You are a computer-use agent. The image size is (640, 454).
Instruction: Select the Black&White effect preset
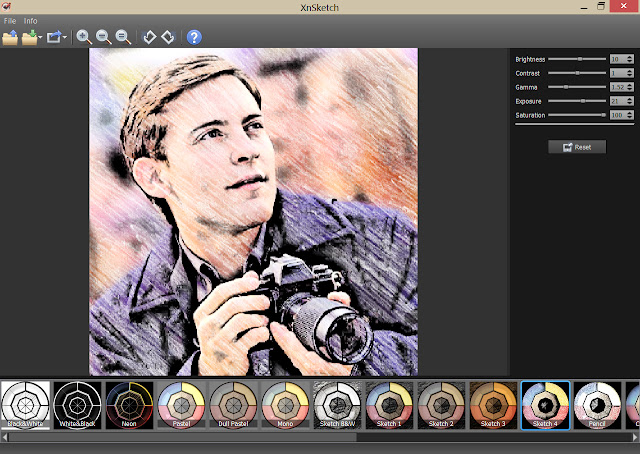click(25, 405)
